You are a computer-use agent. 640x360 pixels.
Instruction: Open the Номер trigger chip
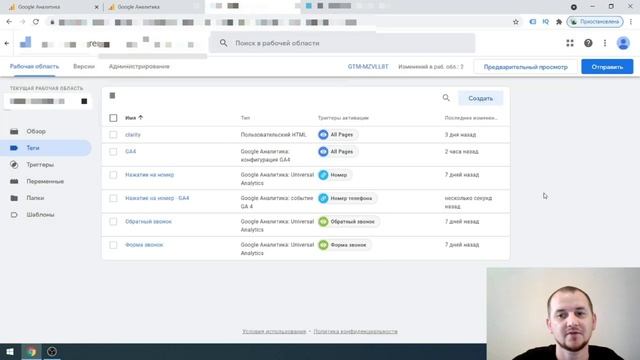[334, 175]
